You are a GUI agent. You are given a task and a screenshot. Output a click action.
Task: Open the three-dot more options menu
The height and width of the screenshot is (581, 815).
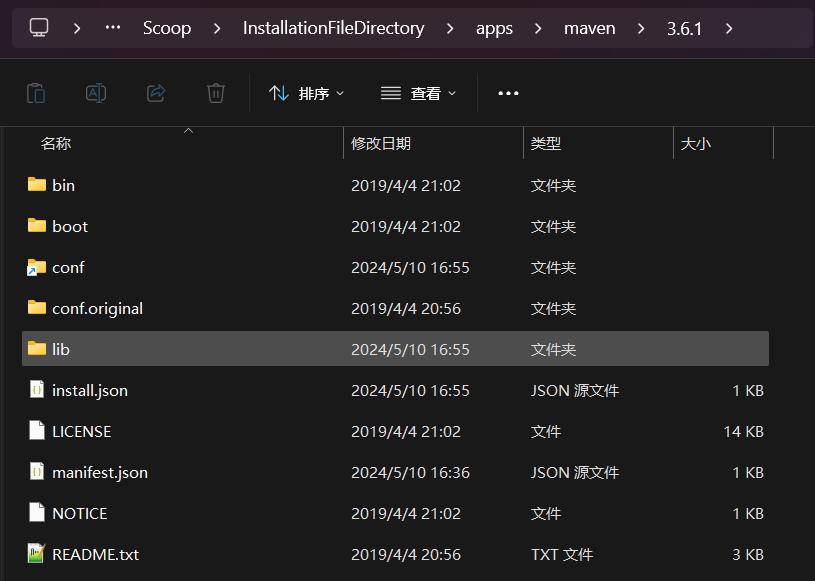coord(508,93)
